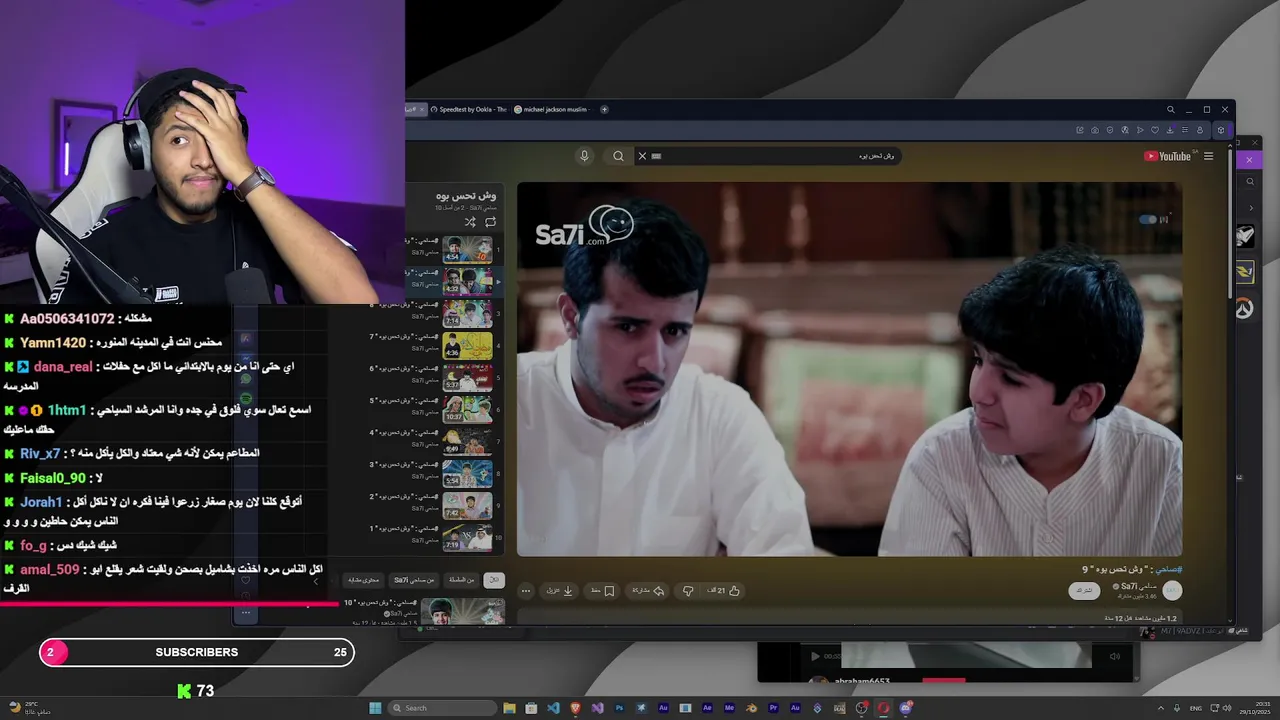
Task: Open Premiere Pro from taskbar
Action: tap(773, 708)
